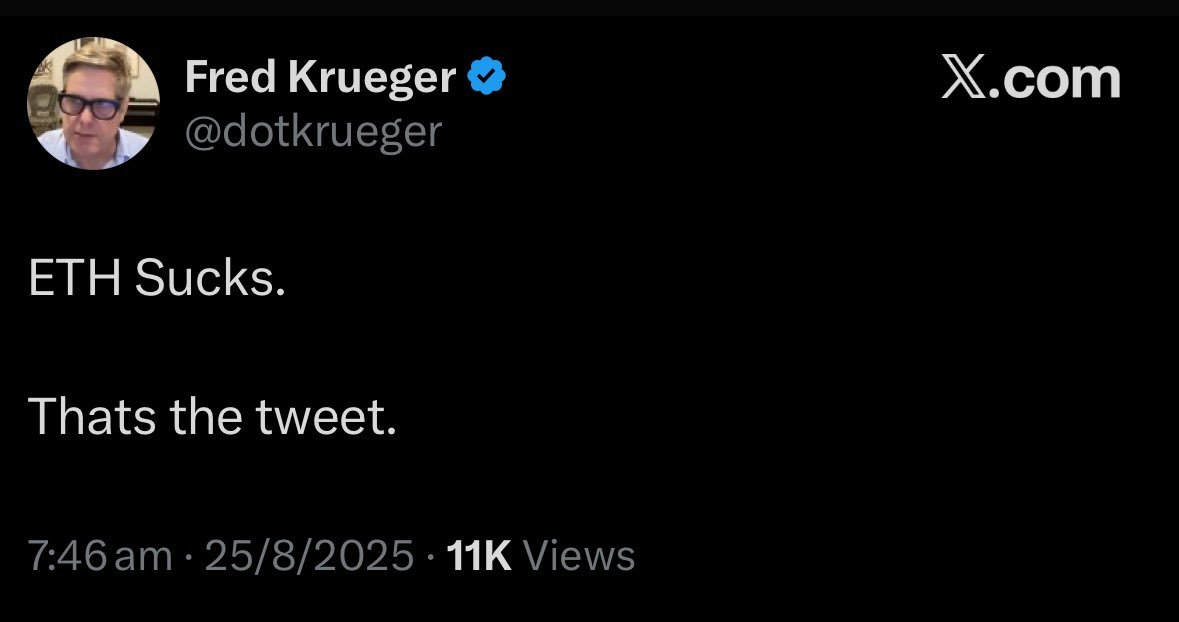This screenshot has height=622, width=1179.
Task: Click the "am" text after the time
Action: (144, 555)
